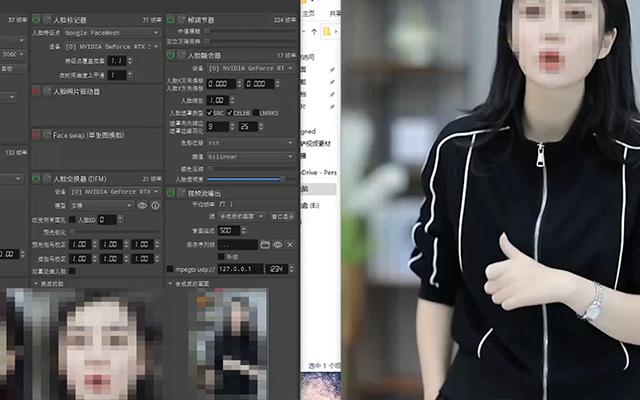640x400 pixels.
Task: Enable the Face swap module power icon
Action: tap(37, 134)
